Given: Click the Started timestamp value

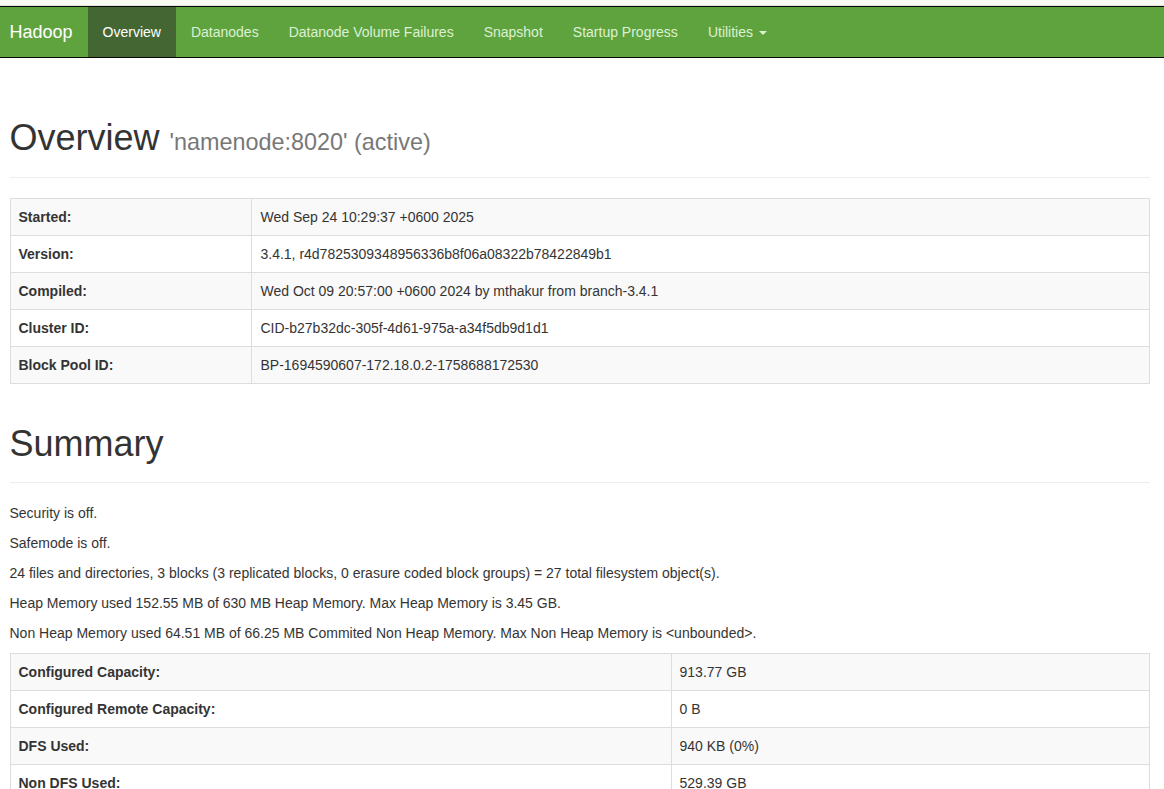Looking at the screenshot, I should click(367, 217).
